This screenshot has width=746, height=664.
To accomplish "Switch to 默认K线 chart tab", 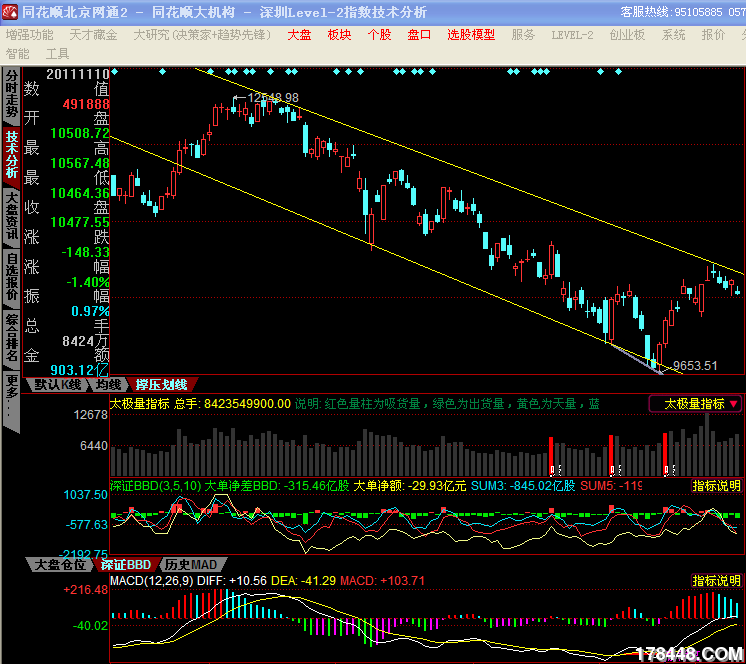I will click(x=57, y=384).
